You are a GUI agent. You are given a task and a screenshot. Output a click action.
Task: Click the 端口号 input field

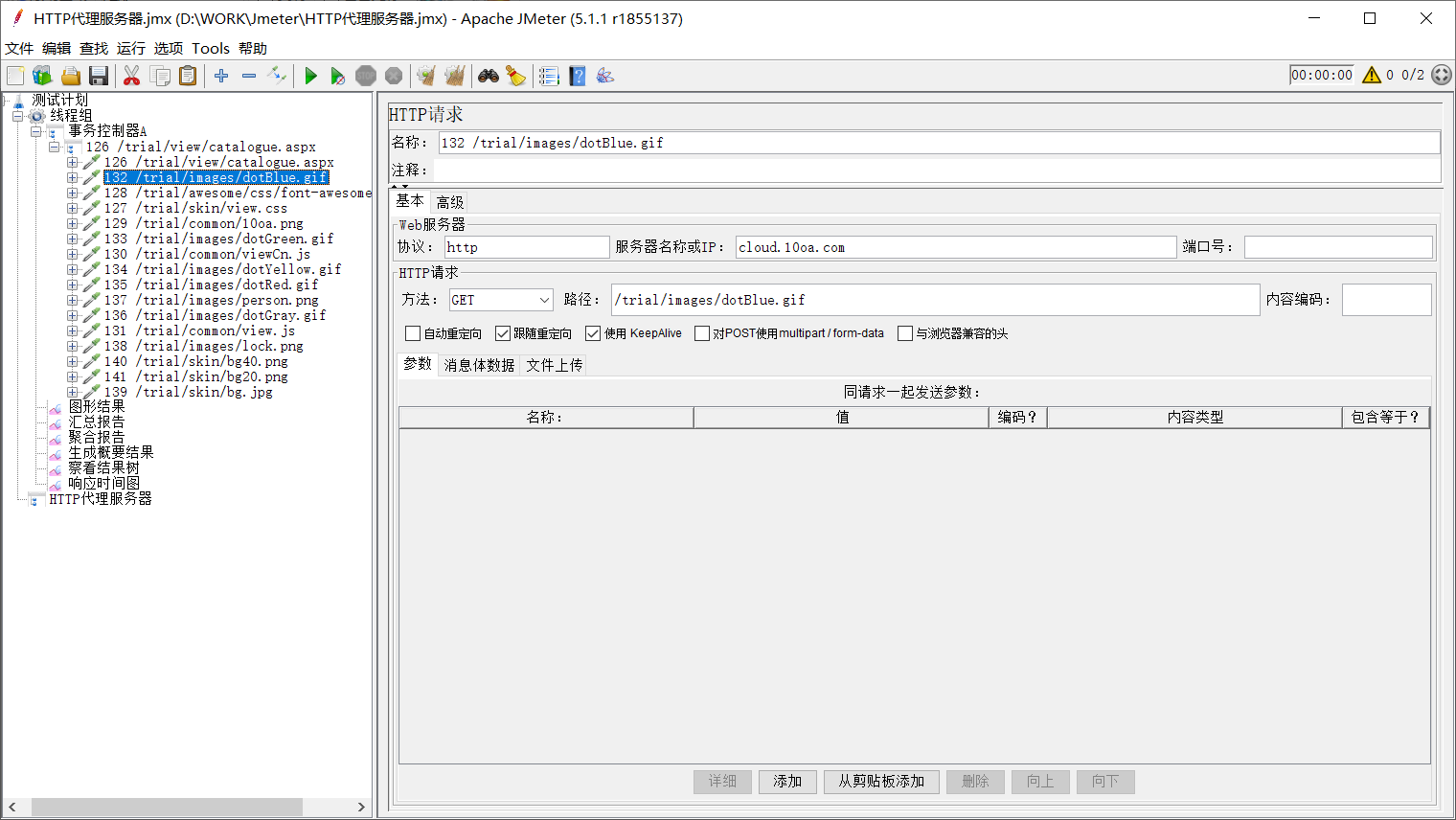(1338, 247)
